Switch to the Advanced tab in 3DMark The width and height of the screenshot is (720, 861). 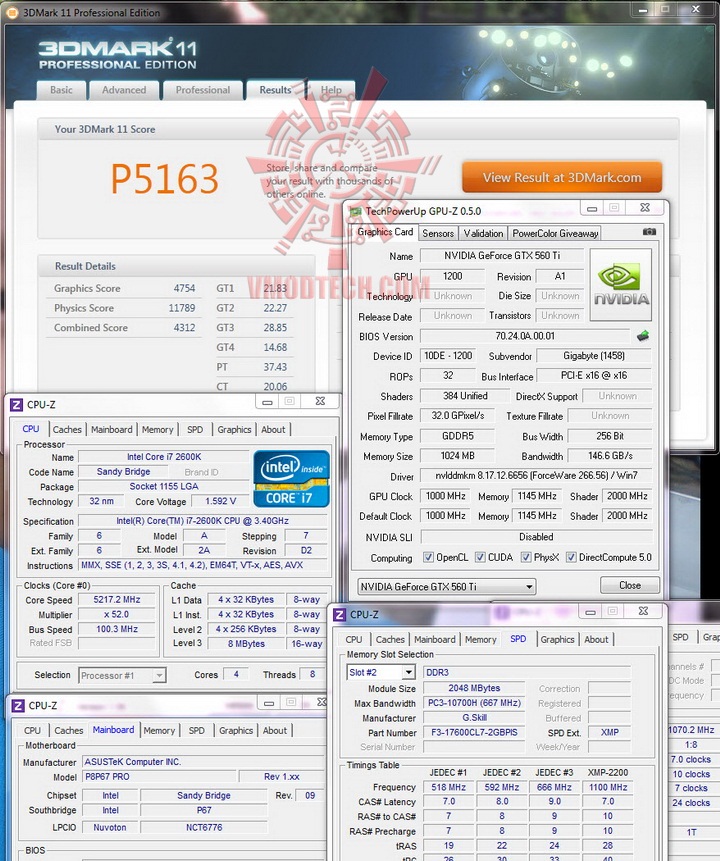124,90
